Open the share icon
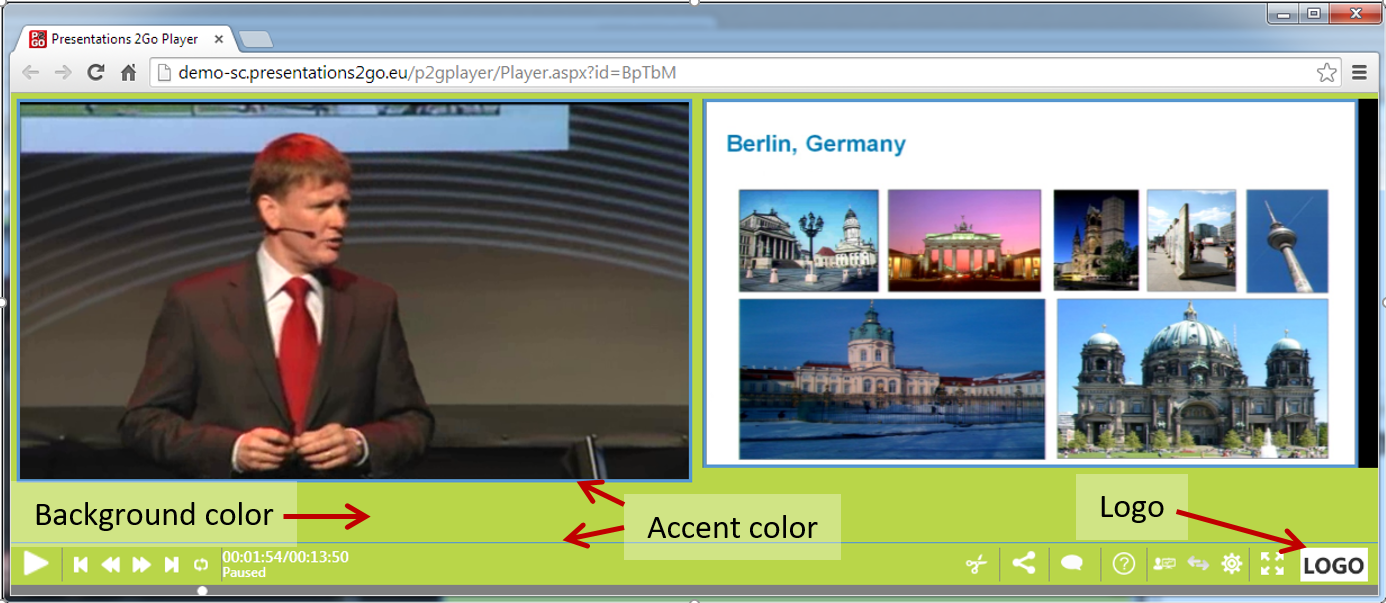The image size is (1386, 603). (1023, 563)
